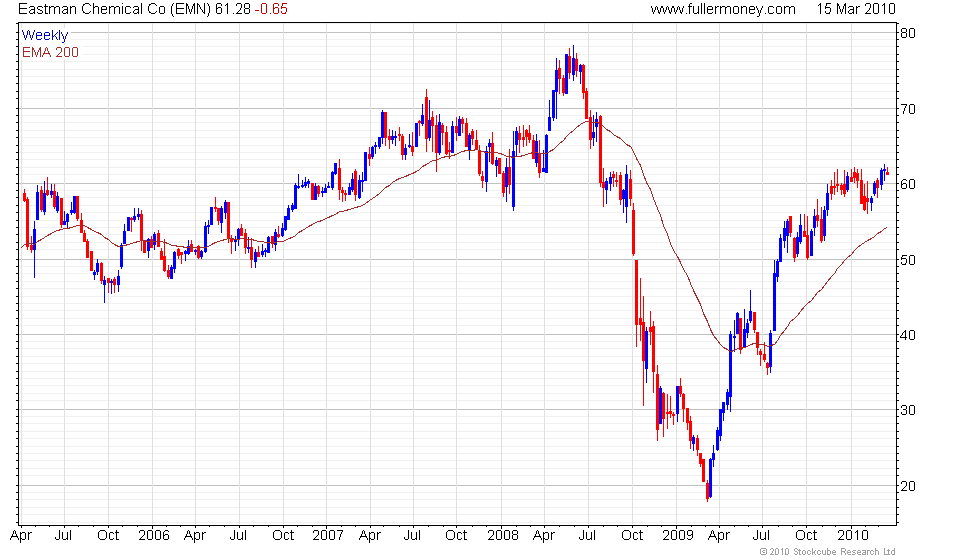Click the 2006 year axis label
The height and width of the screenshot is (560, 980).
coord(154,535)
